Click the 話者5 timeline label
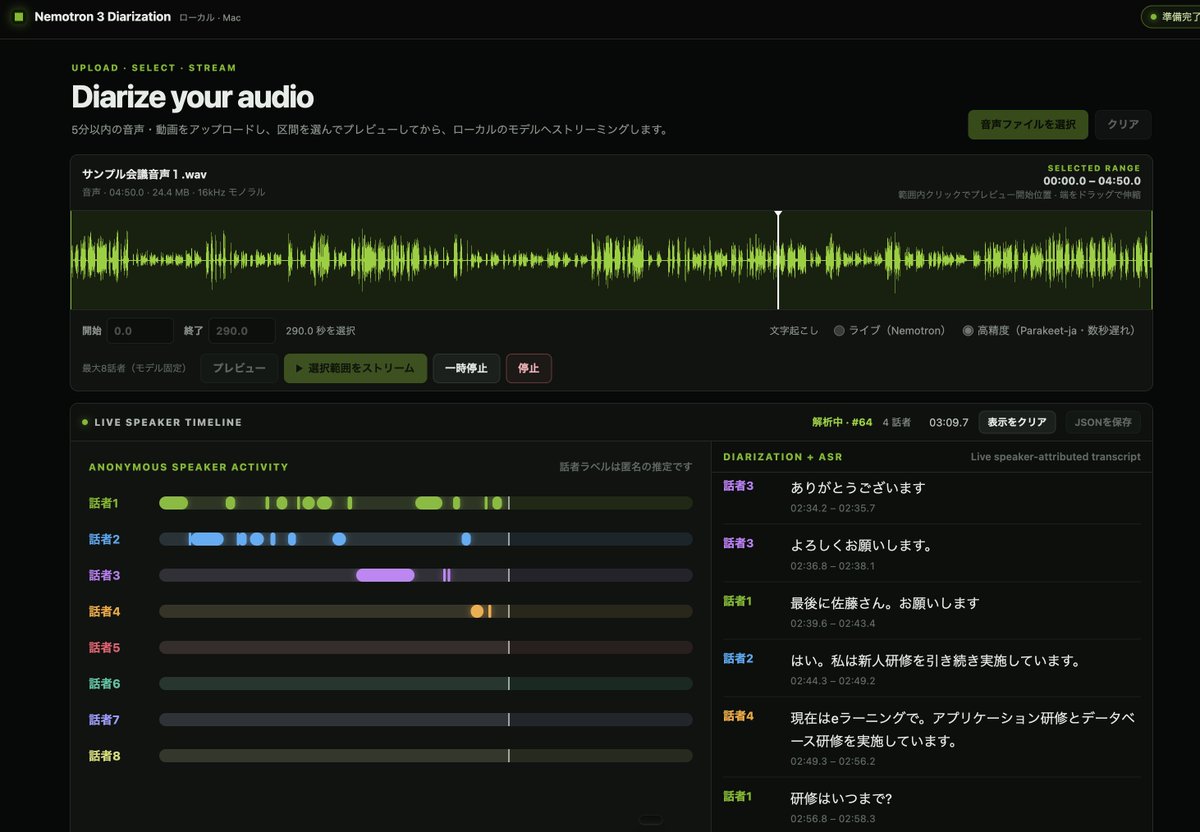 [104, 647]
